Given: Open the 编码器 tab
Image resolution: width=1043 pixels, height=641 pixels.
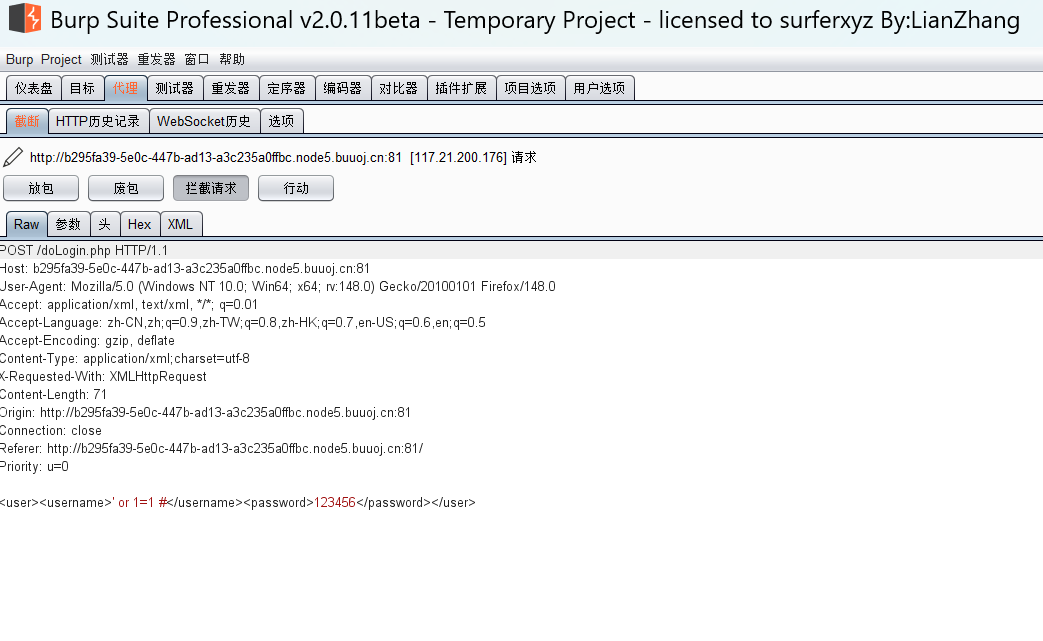Looking at the screenshot, I should (x=343, y=88).
